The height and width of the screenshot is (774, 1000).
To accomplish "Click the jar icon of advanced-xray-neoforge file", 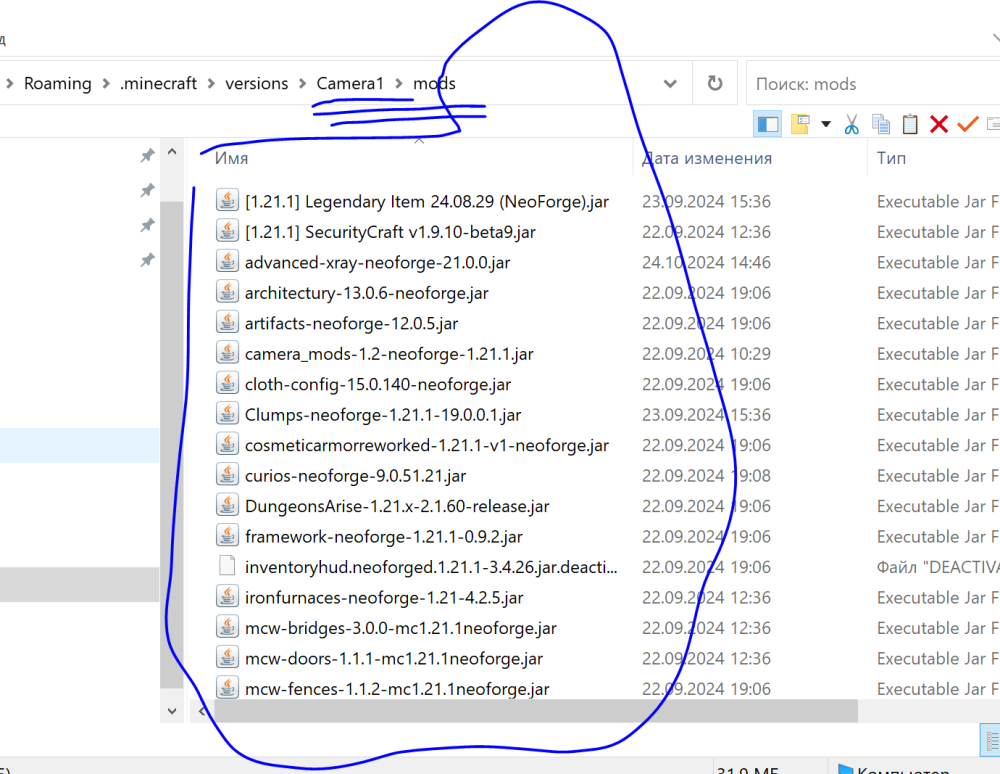I will coord(227,262).
